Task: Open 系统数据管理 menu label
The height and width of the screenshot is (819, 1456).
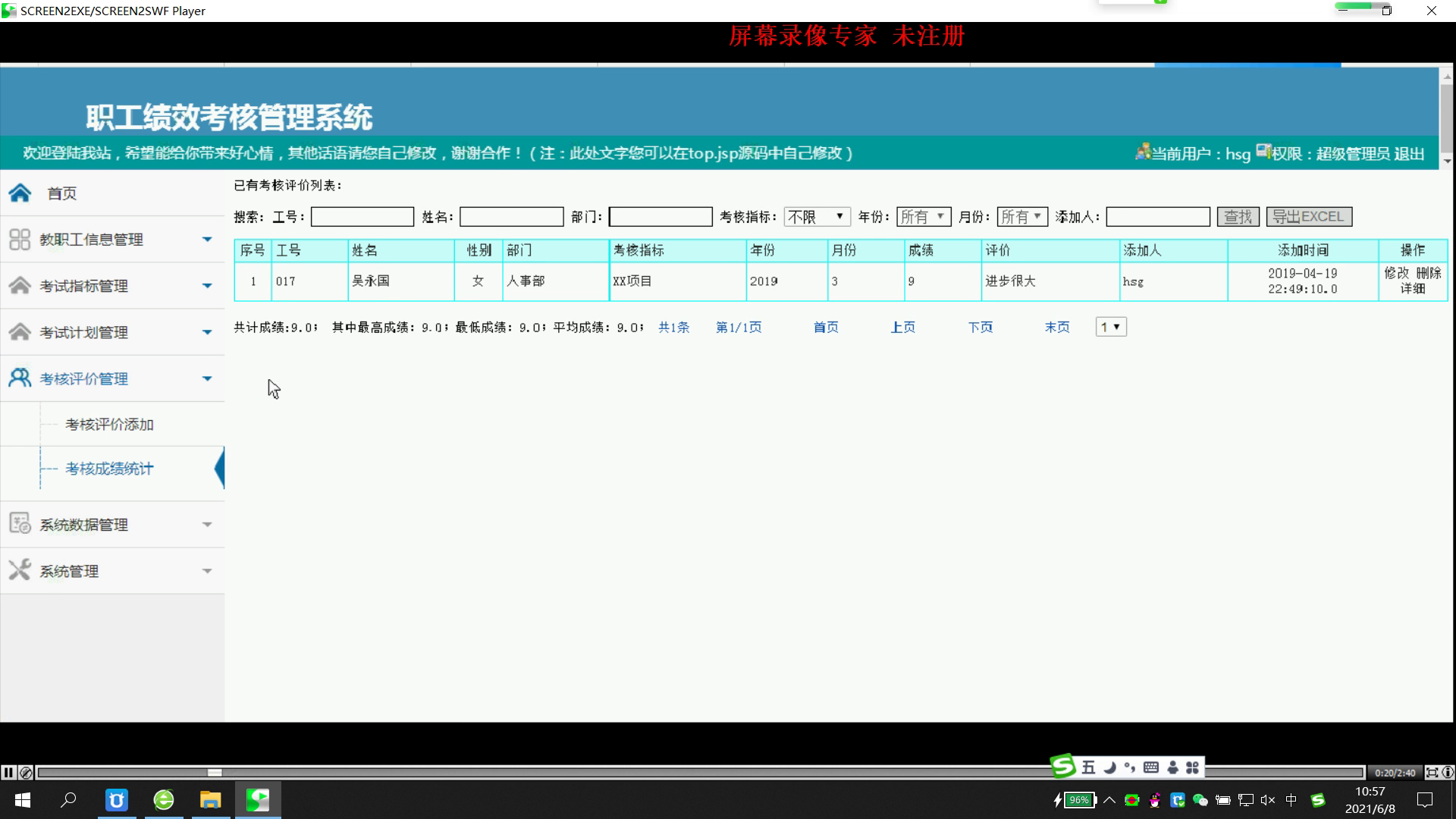Action: [83, 525]
